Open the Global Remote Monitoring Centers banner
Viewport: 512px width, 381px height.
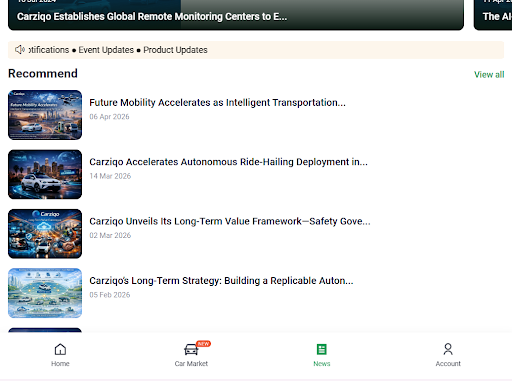click(236, 15)
